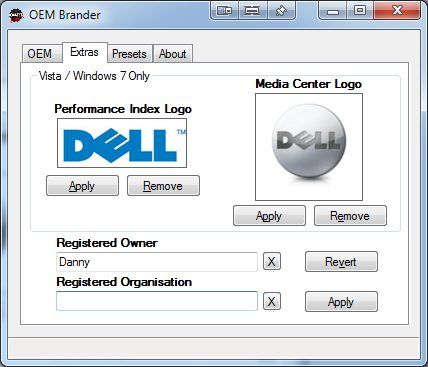The image size is (428, 367).
Task: Apply registered owner and organisation
Action: [x=341, y=302]
